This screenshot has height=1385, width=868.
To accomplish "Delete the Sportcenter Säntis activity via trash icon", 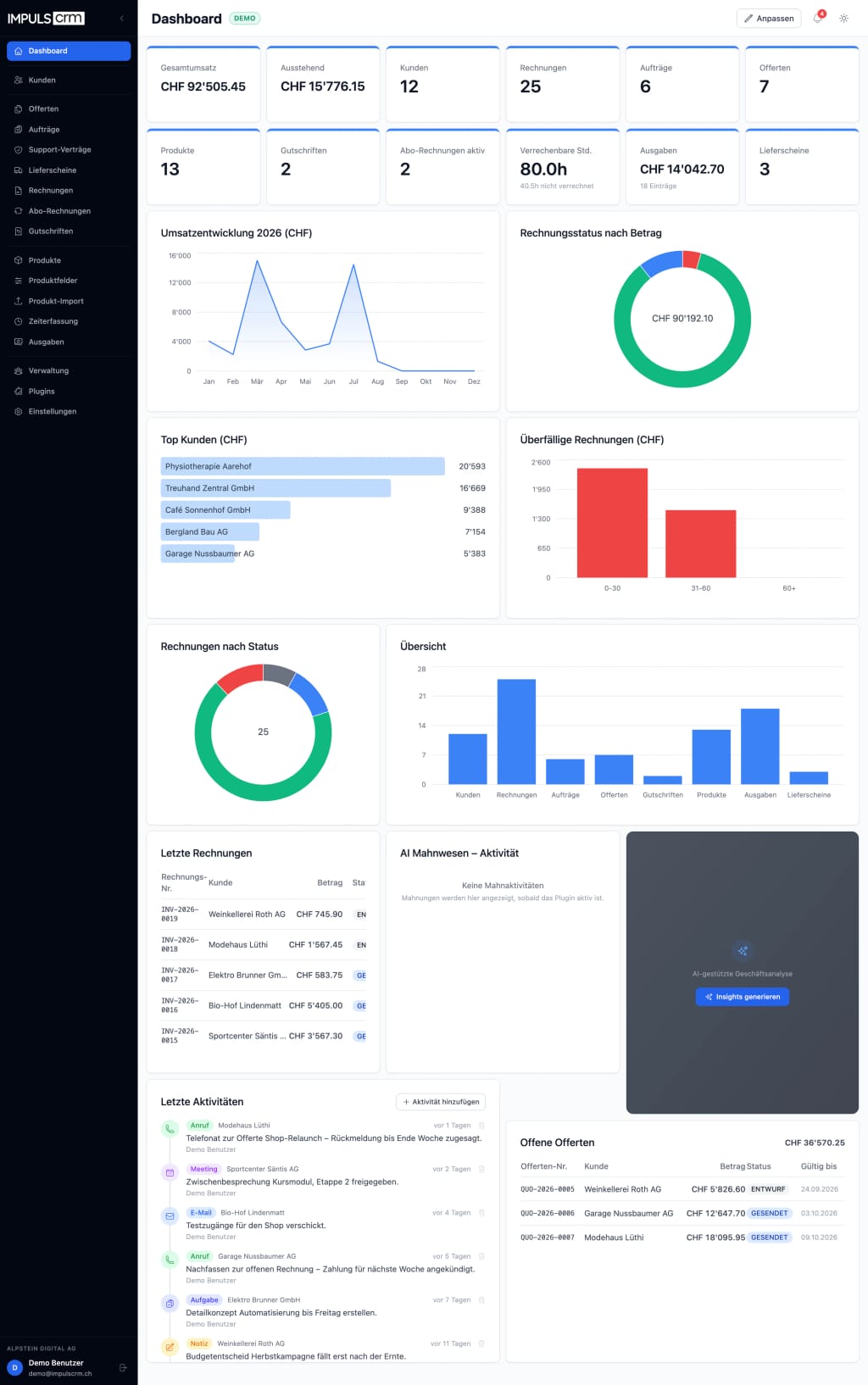I will coord(481,1169).
